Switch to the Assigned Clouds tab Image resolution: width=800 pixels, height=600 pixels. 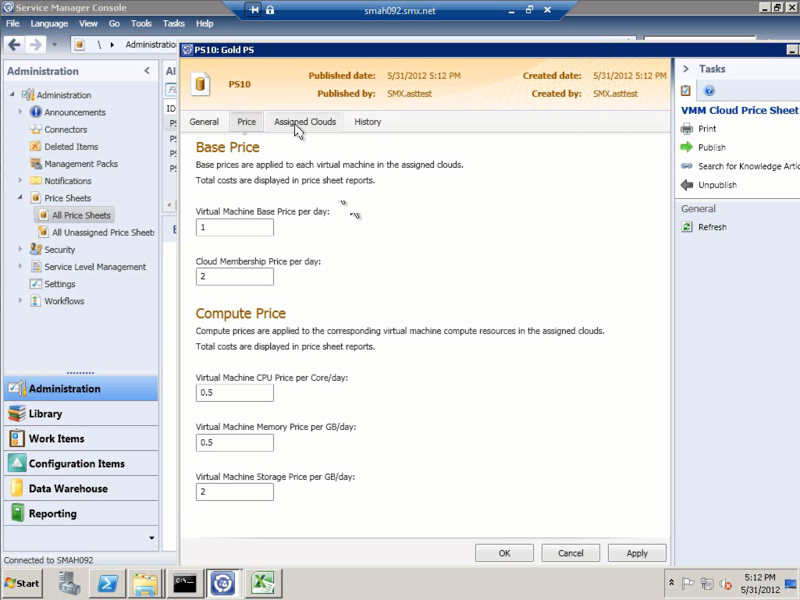305,122
